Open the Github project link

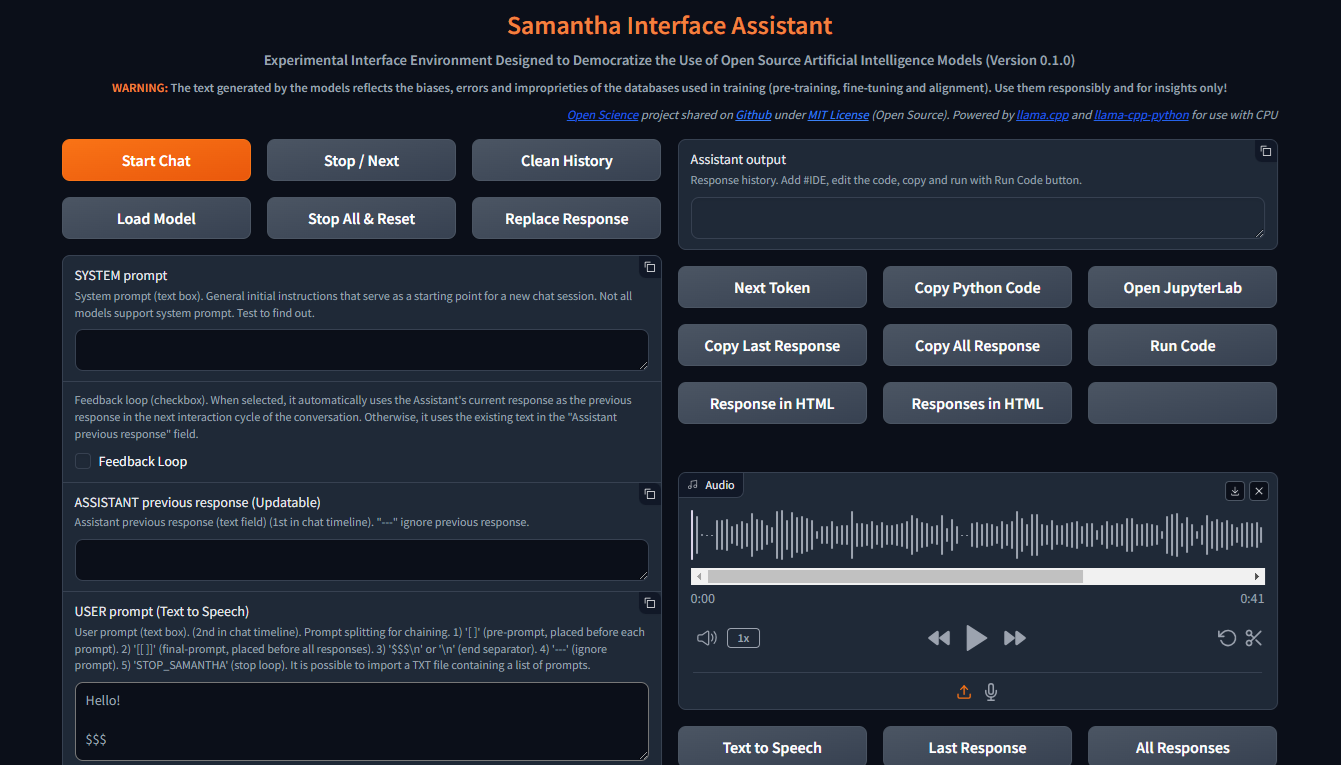coord(753,115)
